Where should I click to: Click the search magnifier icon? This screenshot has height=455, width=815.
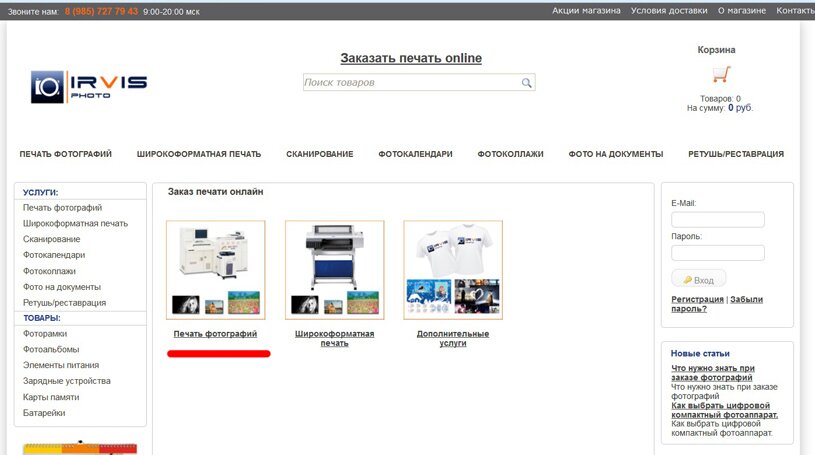[526, 83]
